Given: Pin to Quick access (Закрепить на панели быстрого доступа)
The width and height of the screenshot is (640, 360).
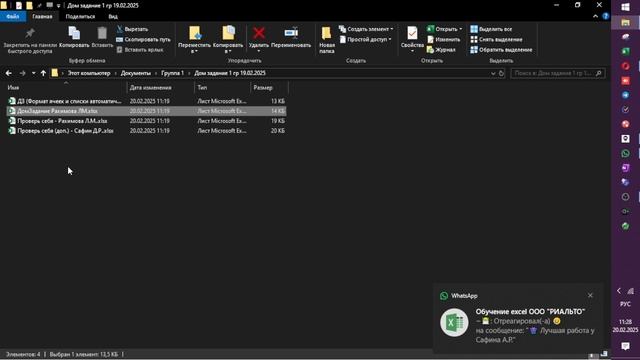Looking at the screenshot, I should tap(29, 41).
